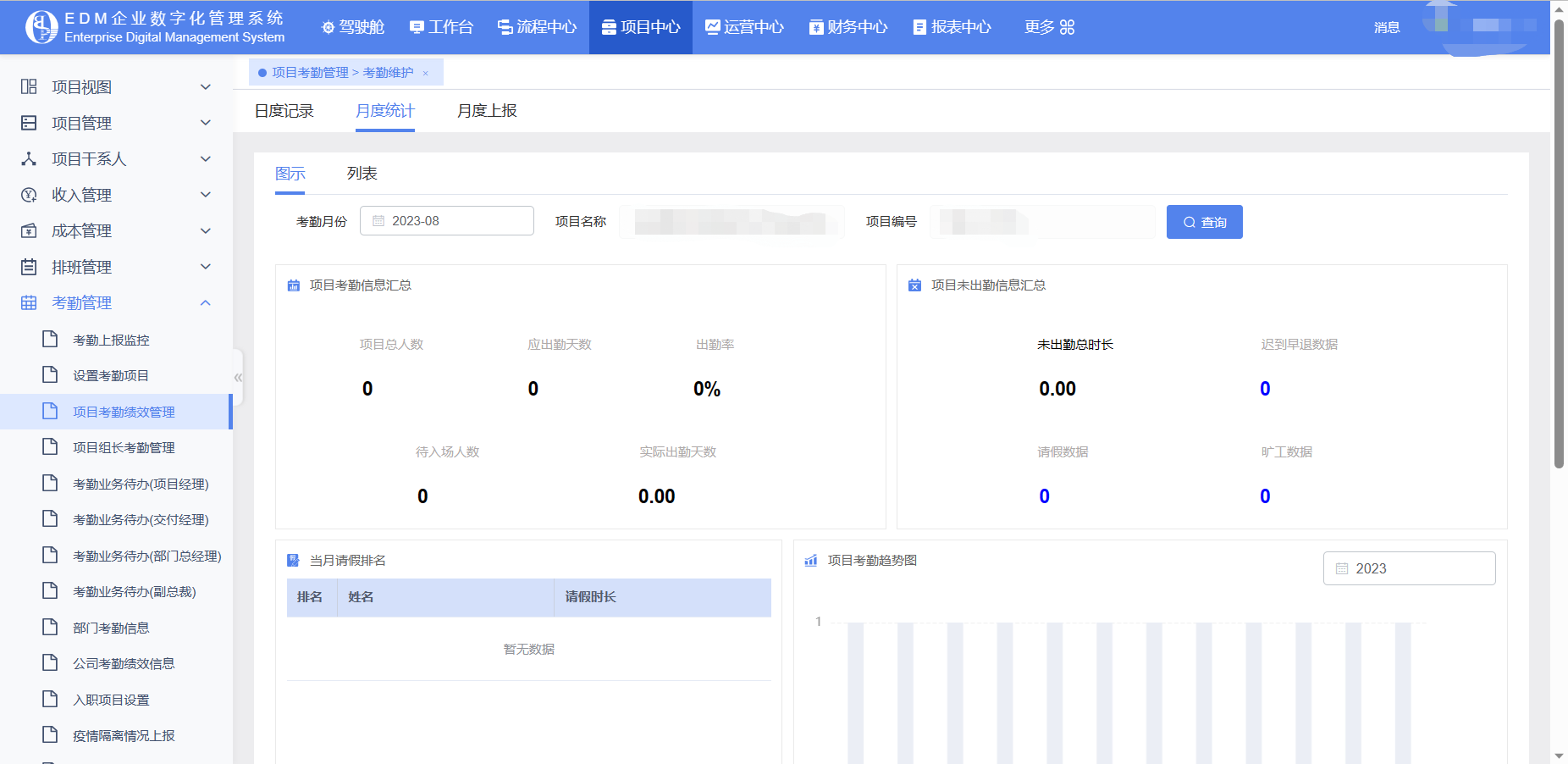Click the 项目编号 input field

[x=1042, y=222]
